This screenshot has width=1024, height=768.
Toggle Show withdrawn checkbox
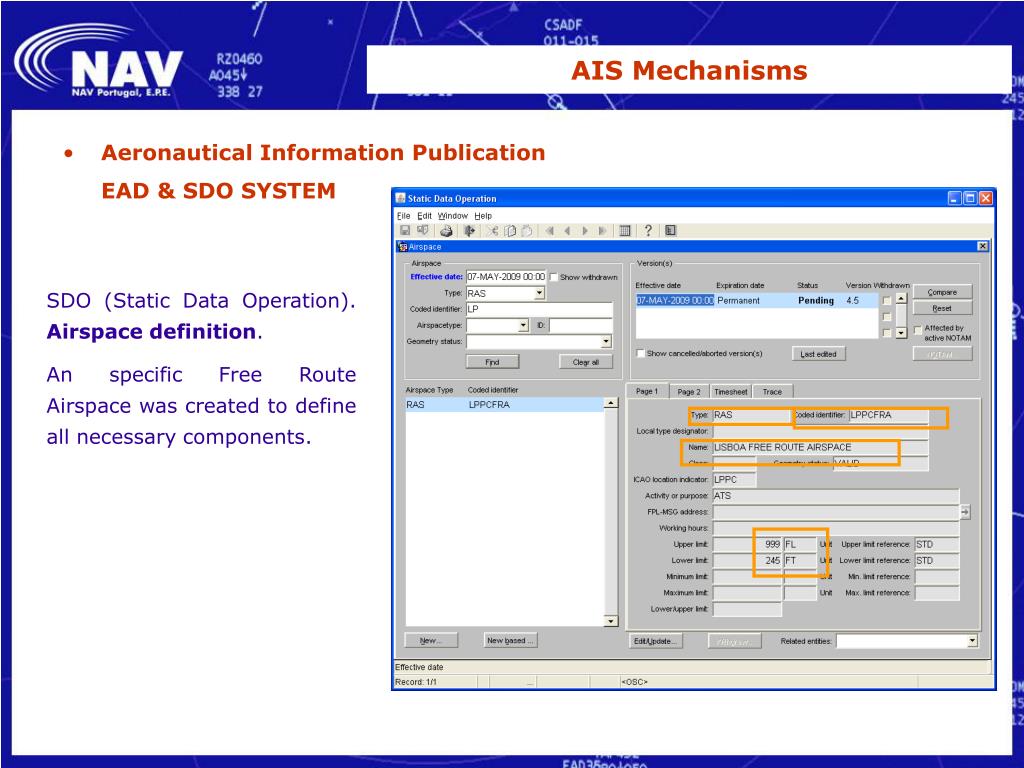[554, 278]
